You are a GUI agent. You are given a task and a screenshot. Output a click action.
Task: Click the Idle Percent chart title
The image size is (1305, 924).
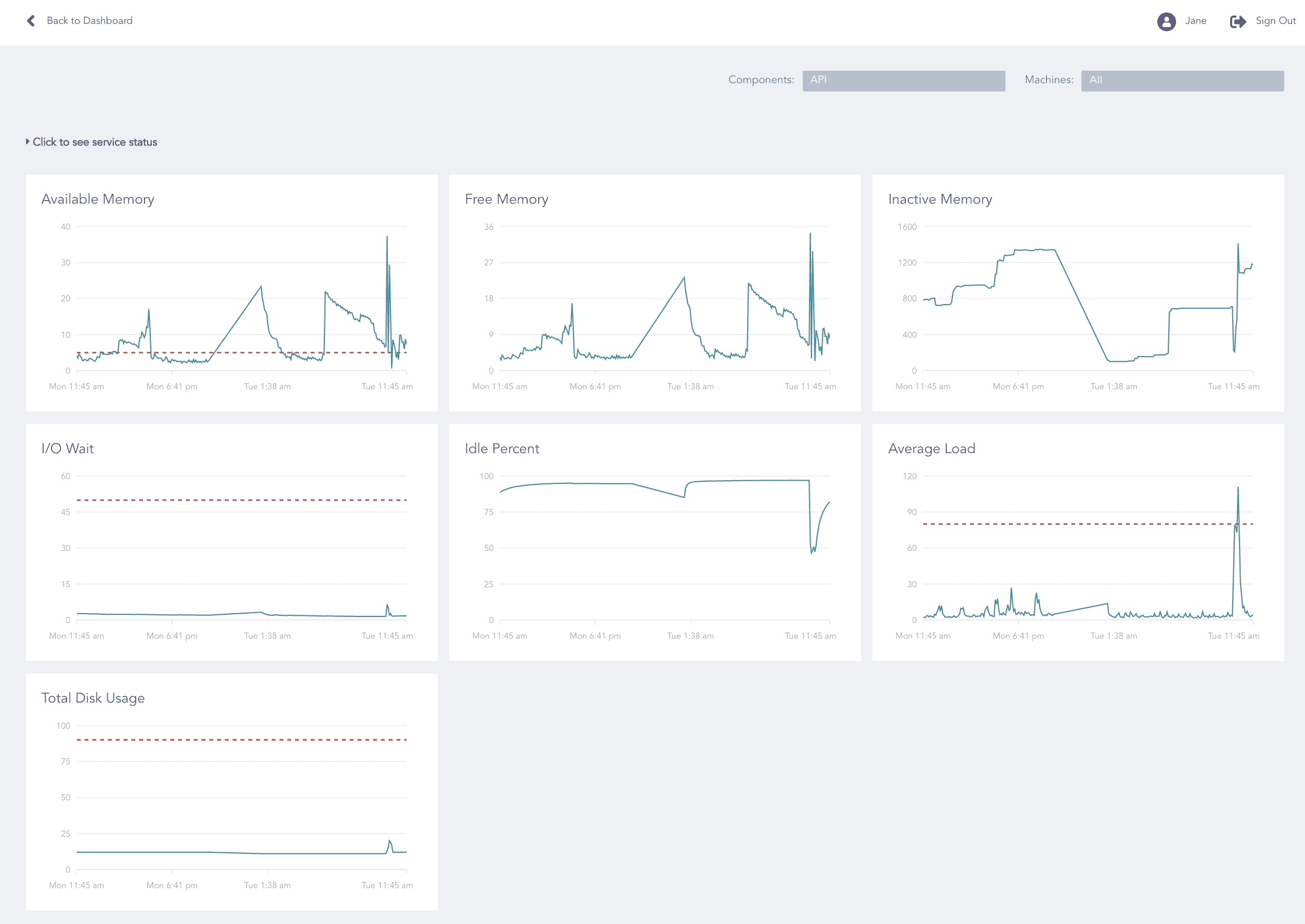(x=501, y=448)
